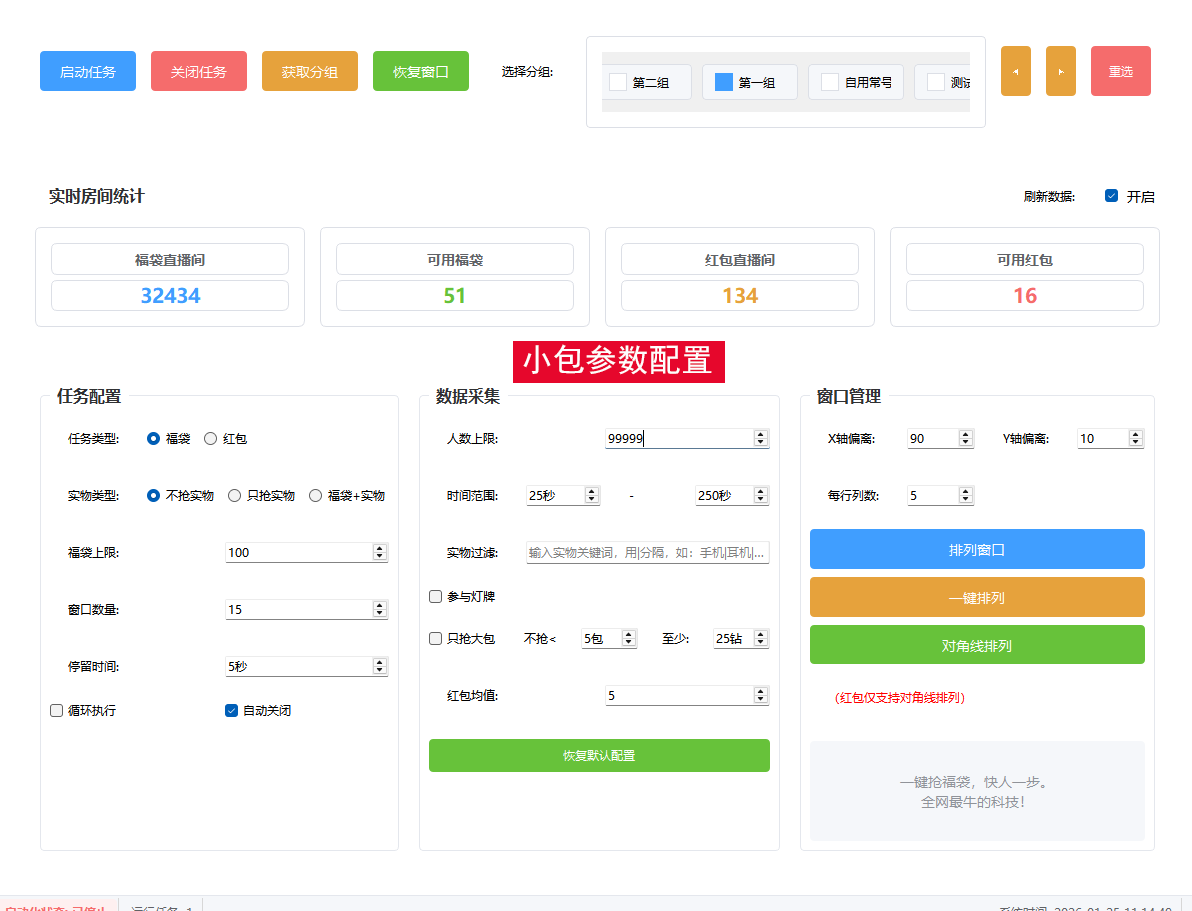Viewport: 1192px width, 911px height.
Task: Adjust Y轴偏离 spinner arrows
Action: tap(1136, 439)
